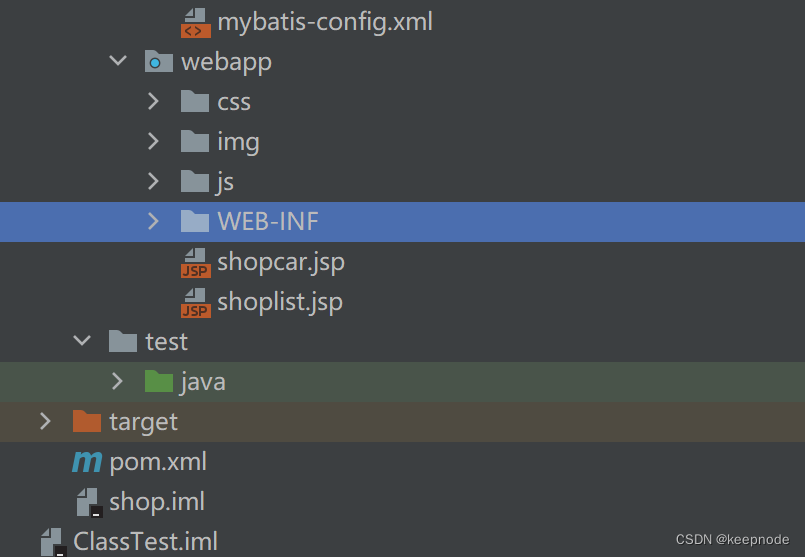Screen dimensions: 805x557
Task: Click the JSP icon of shopcar.jsp
Action: pos(196,263)
